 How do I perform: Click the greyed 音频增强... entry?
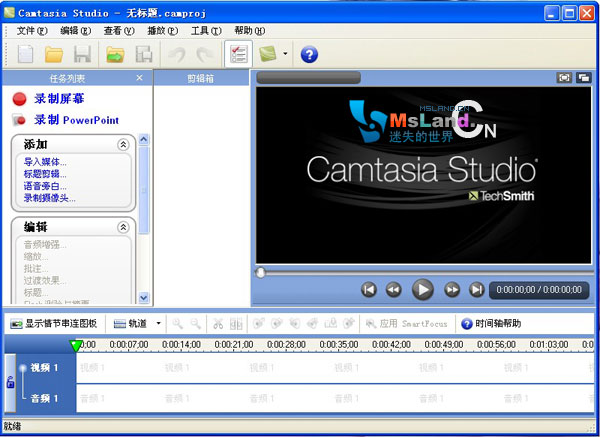pyautogui.click(x=45, y=245)
